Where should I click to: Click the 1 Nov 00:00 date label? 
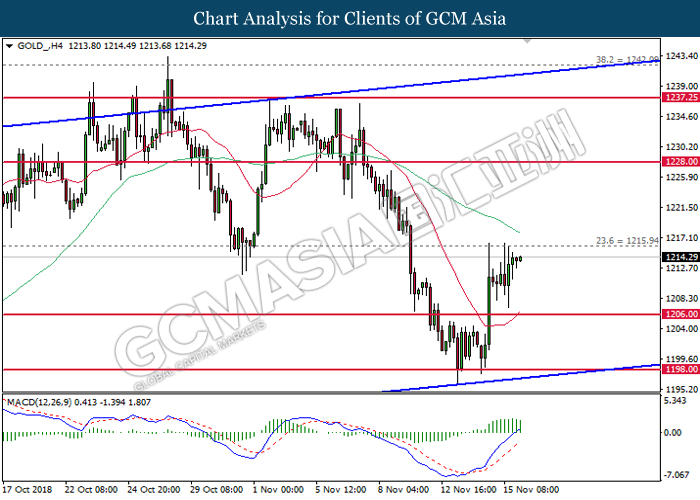pyautogui.click(x=278, y=489)
